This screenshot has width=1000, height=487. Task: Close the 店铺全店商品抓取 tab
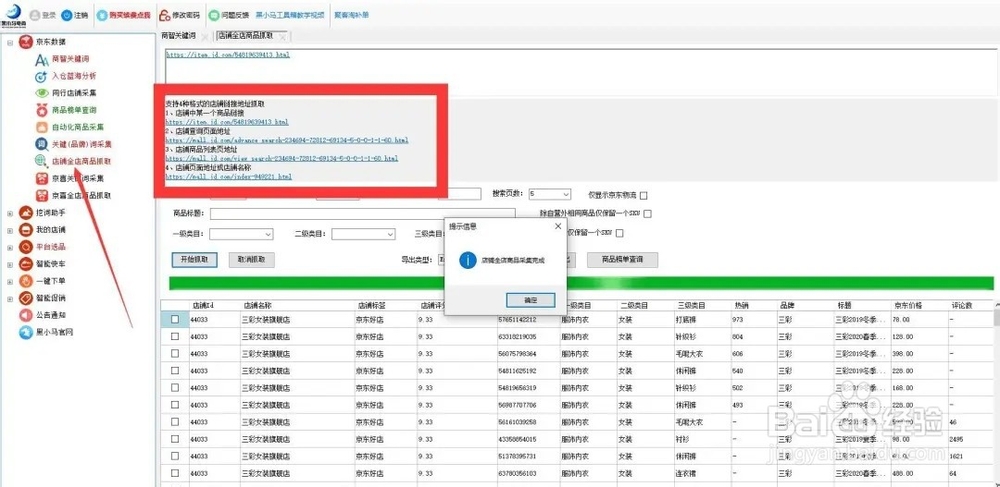pyautogui.click(x=283, y=37)
